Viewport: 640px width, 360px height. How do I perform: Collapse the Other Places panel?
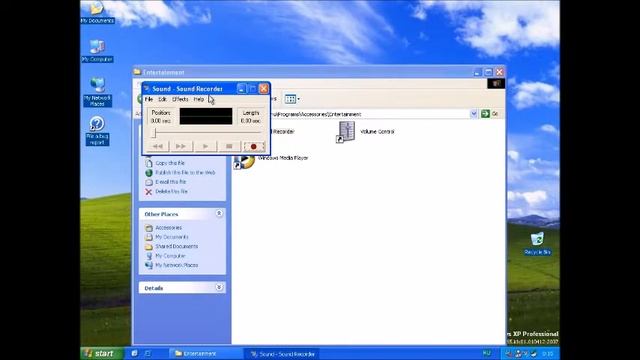tap(219, 213)
